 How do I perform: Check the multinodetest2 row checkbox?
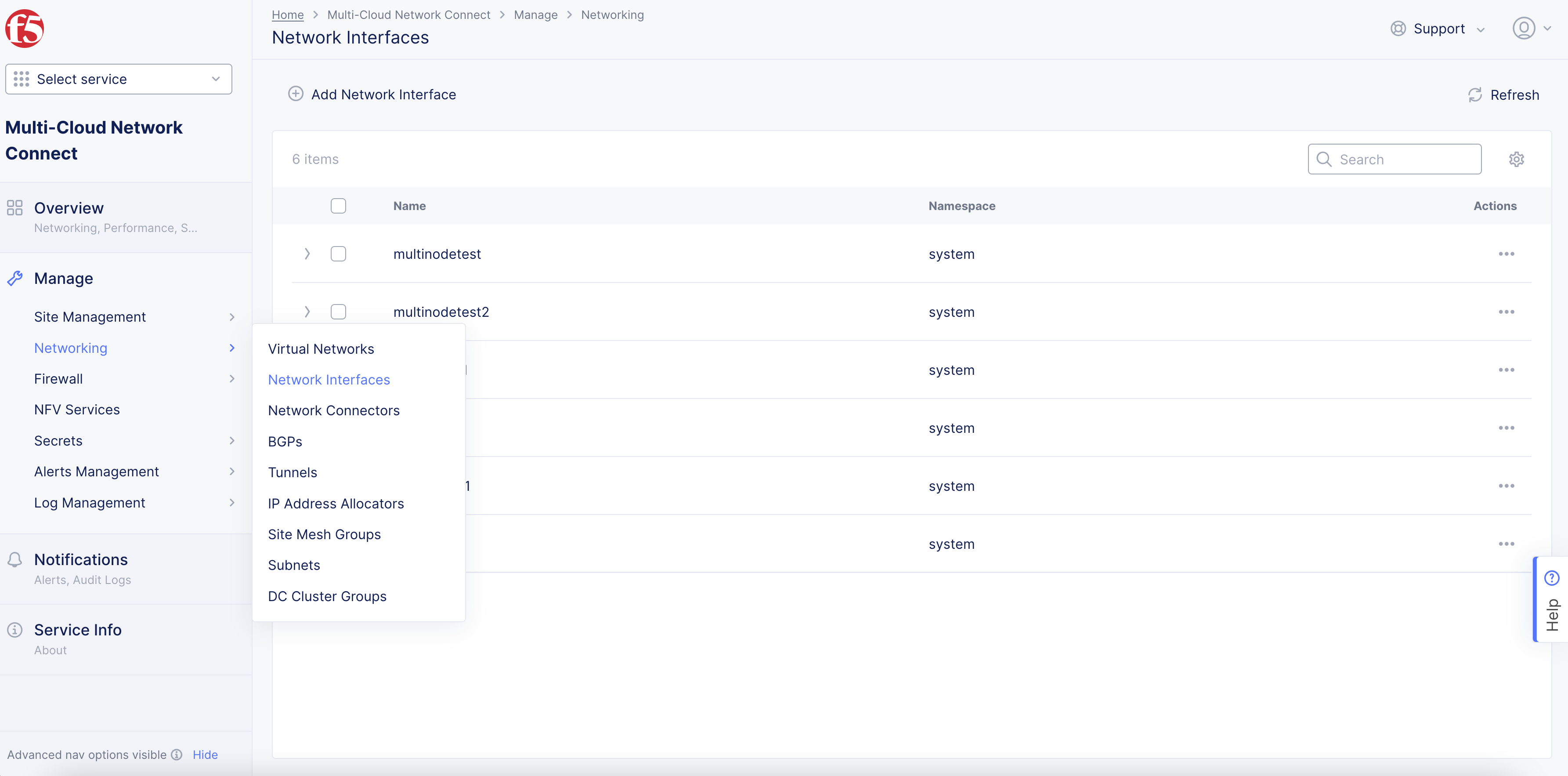[339, 312]
